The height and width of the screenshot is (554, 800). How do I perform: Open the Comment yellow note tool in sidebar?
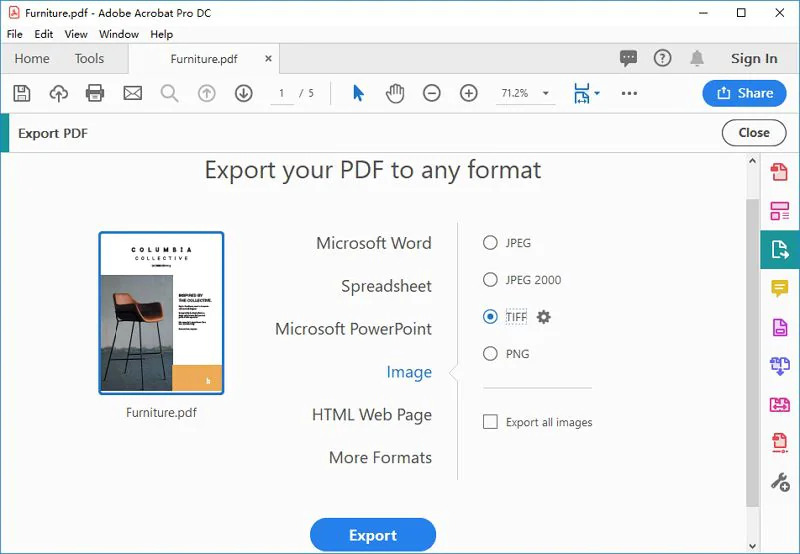(x=779, y=288)
